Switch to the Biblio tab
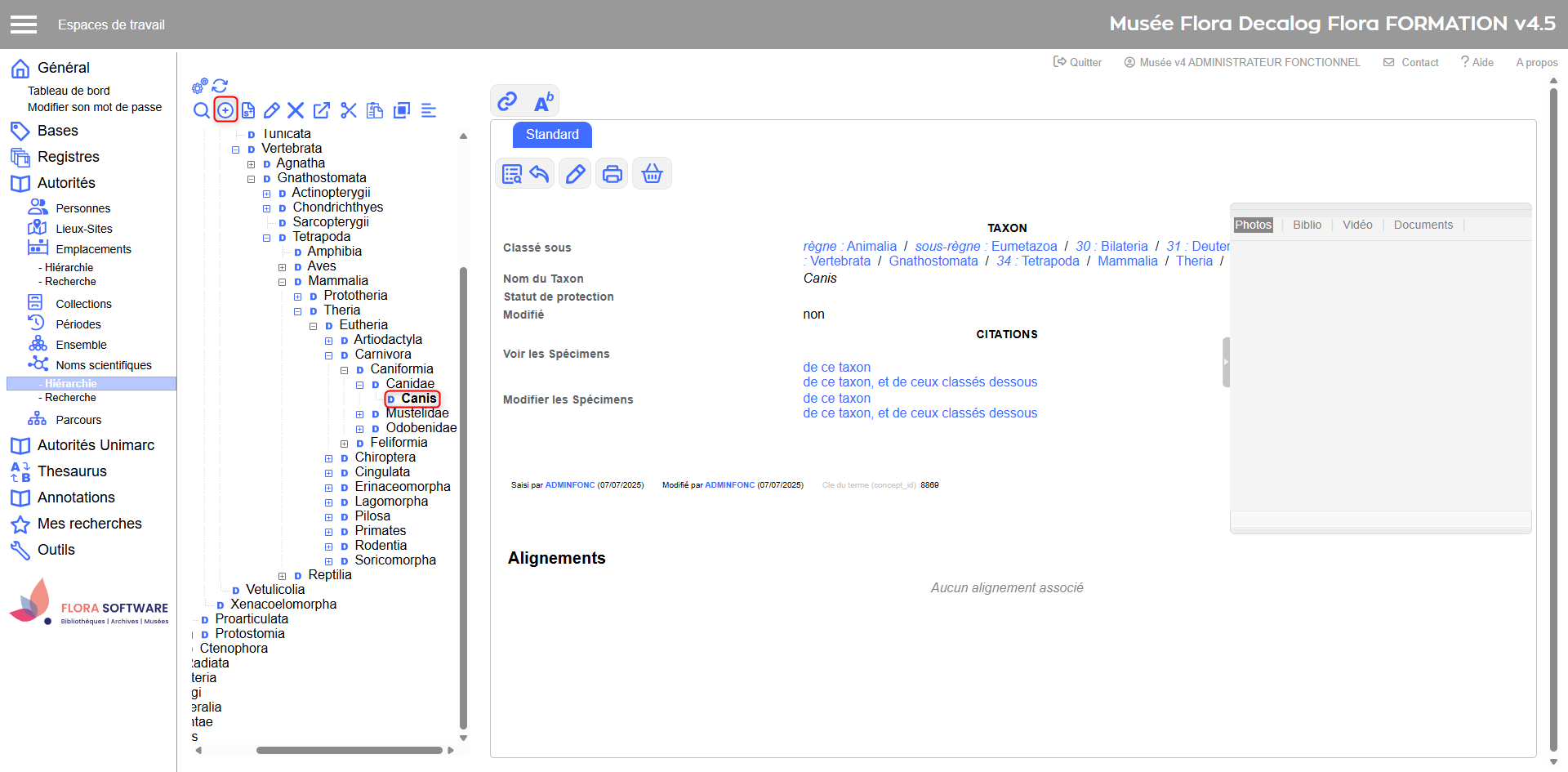This screenshot has height=772, width=1568. click(1307, 225)
